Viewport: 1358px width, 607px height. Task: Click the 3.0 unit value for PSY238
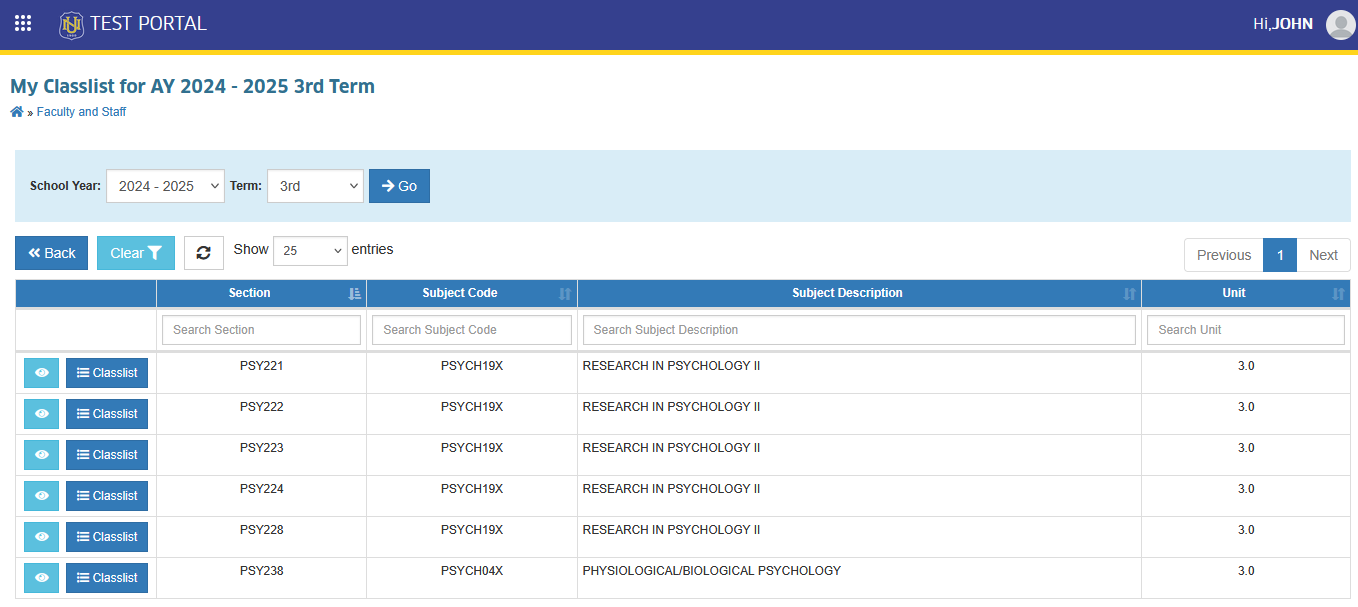tap(1246, 571)
